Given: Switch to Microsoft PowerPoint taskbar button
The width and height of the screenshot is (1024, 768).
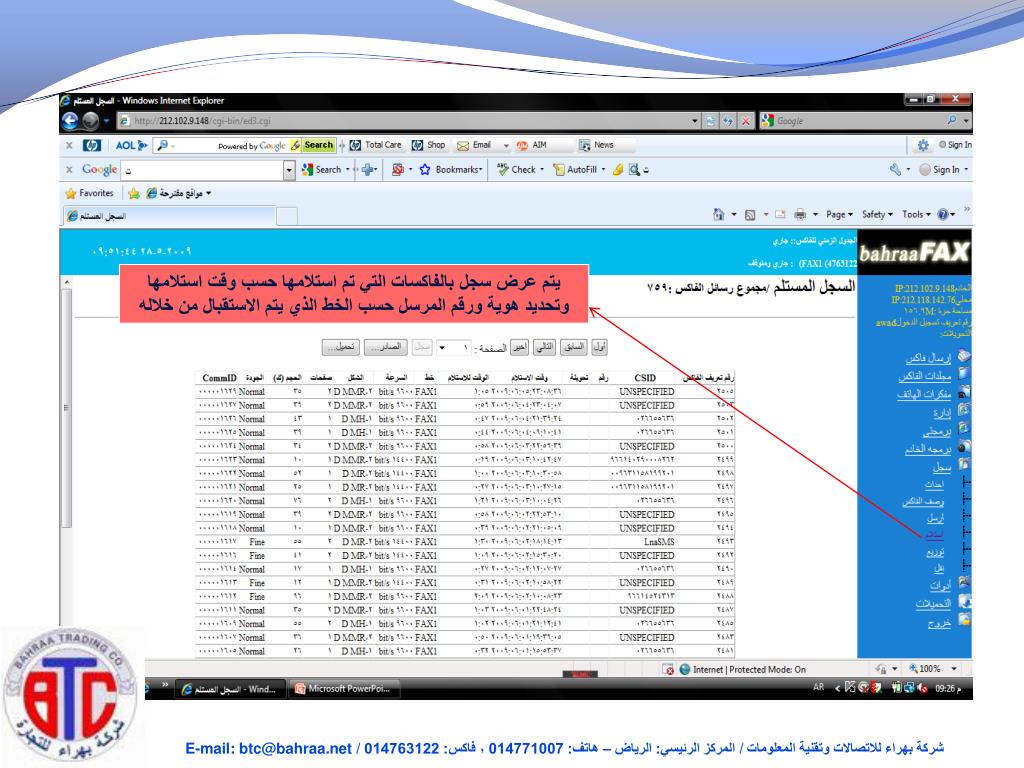Looking at the screenshot, I should click(x=344, y=688).
